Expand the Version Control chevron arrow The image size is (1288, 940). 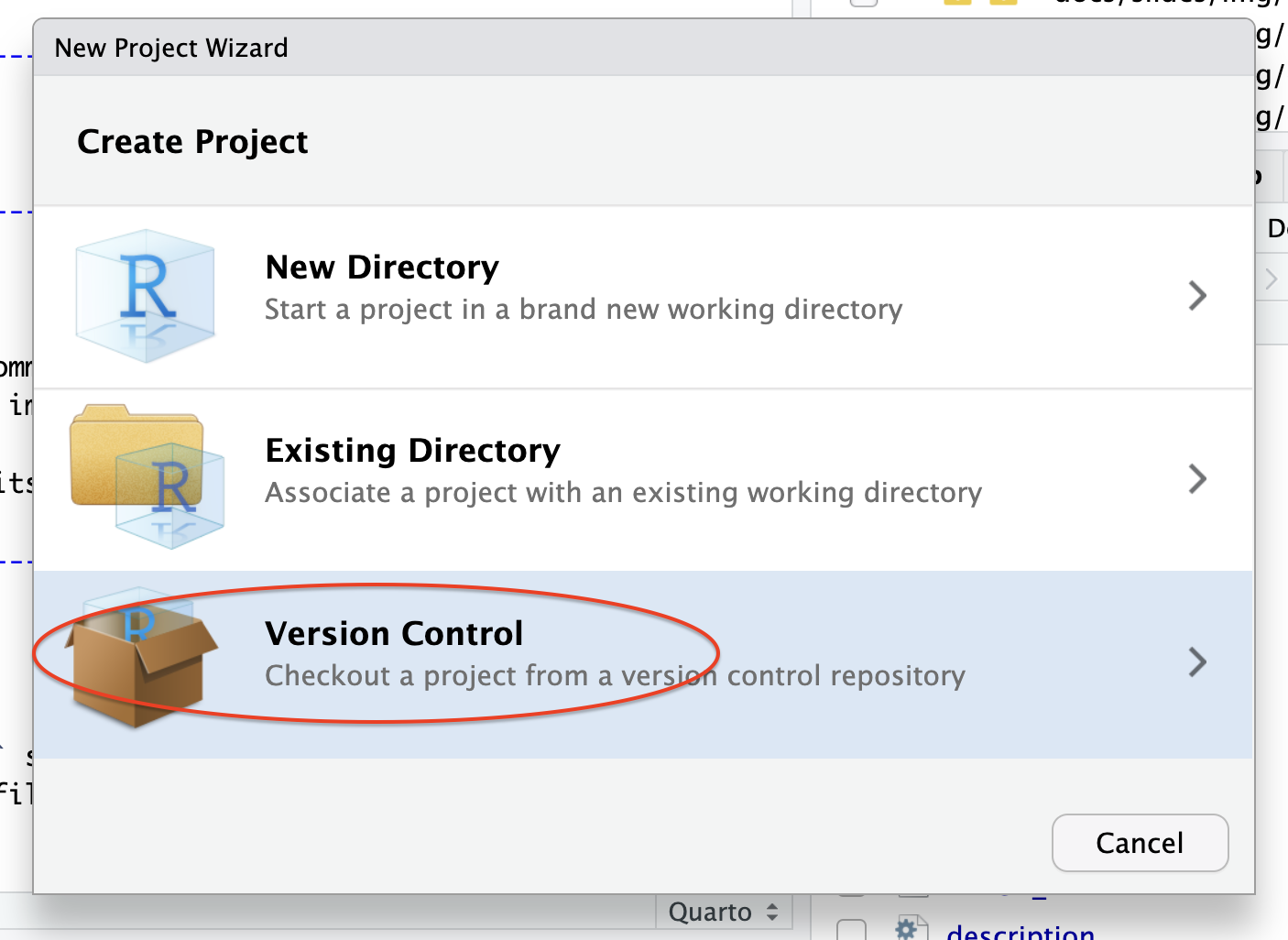click(x=1196, y=662)
